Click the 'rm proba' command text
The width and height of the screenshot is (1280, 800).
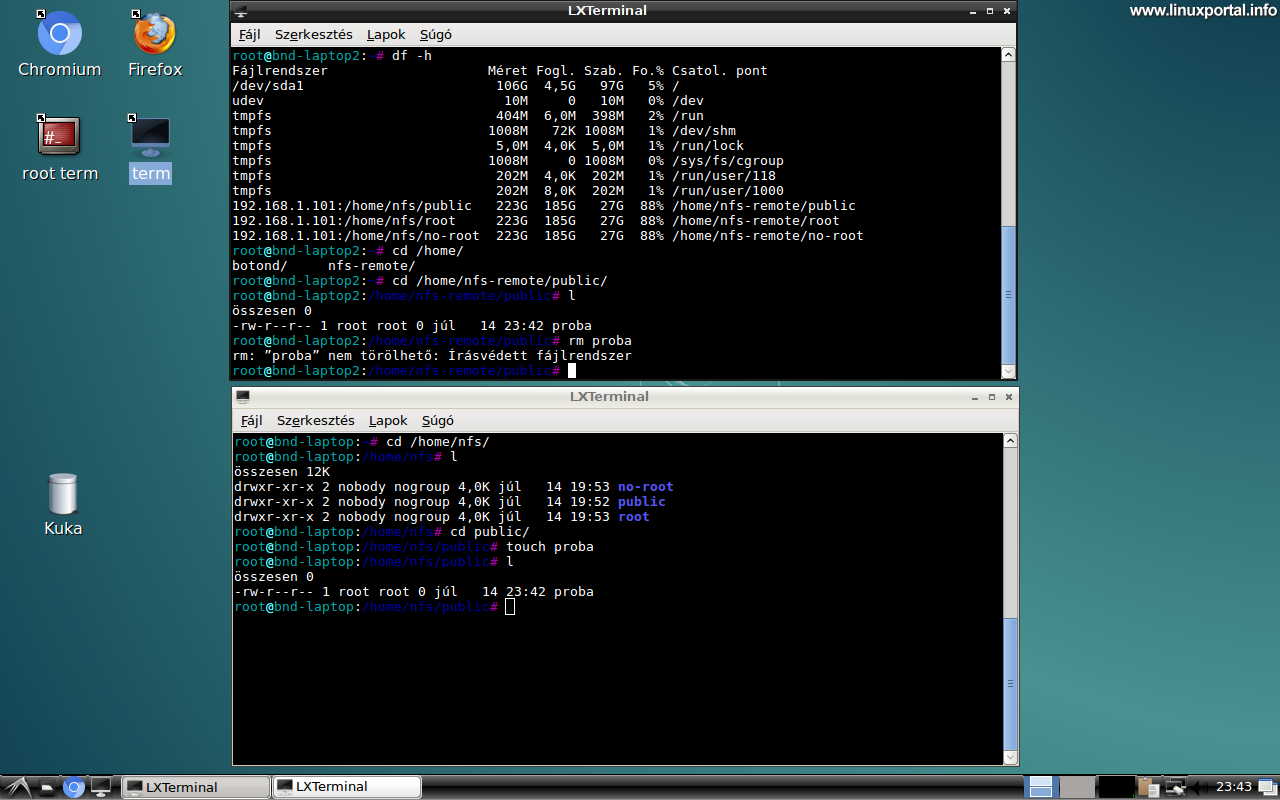(600, 341)
